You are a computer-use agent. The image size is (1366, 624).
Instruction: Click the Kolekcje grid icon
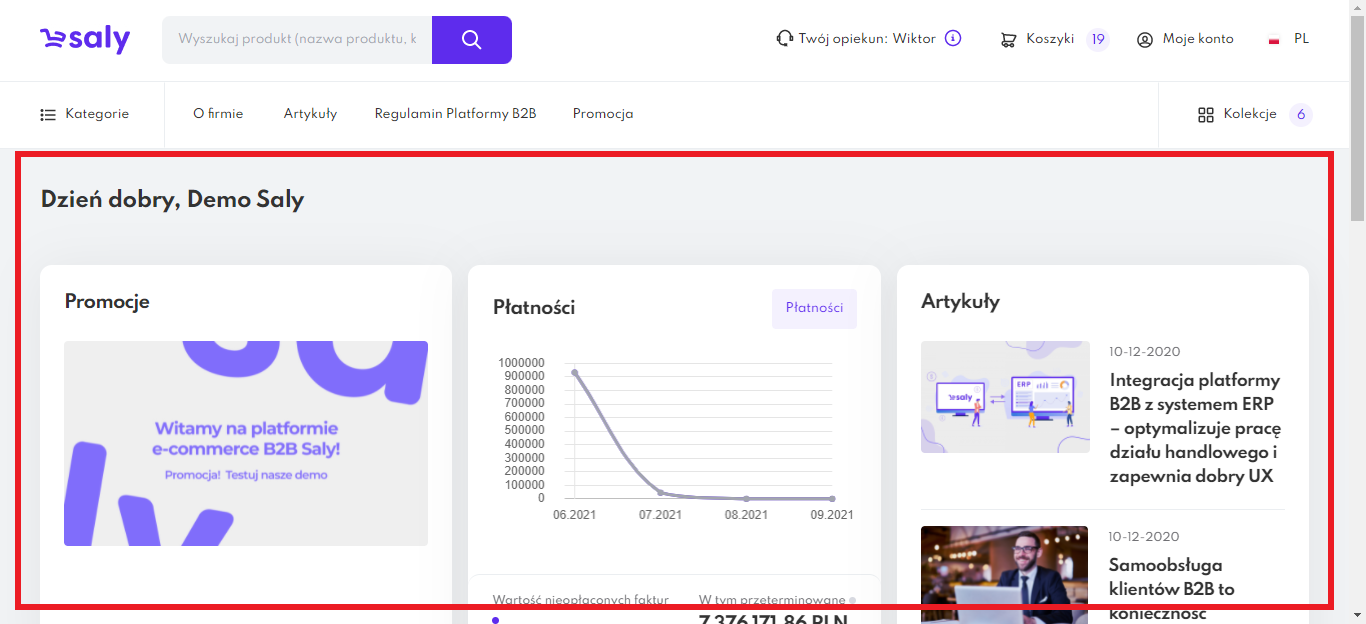click(1206, 115)
